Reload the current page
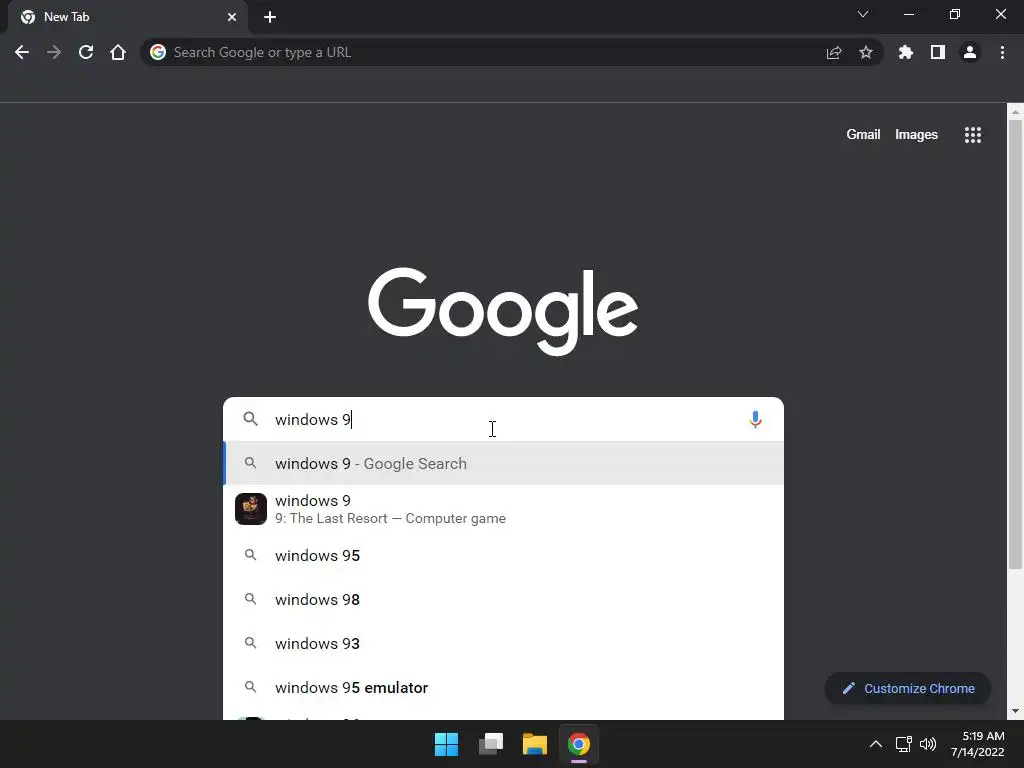Image resolution: width=1024 pixels, height=768 pixels. (x=86, y=52)
